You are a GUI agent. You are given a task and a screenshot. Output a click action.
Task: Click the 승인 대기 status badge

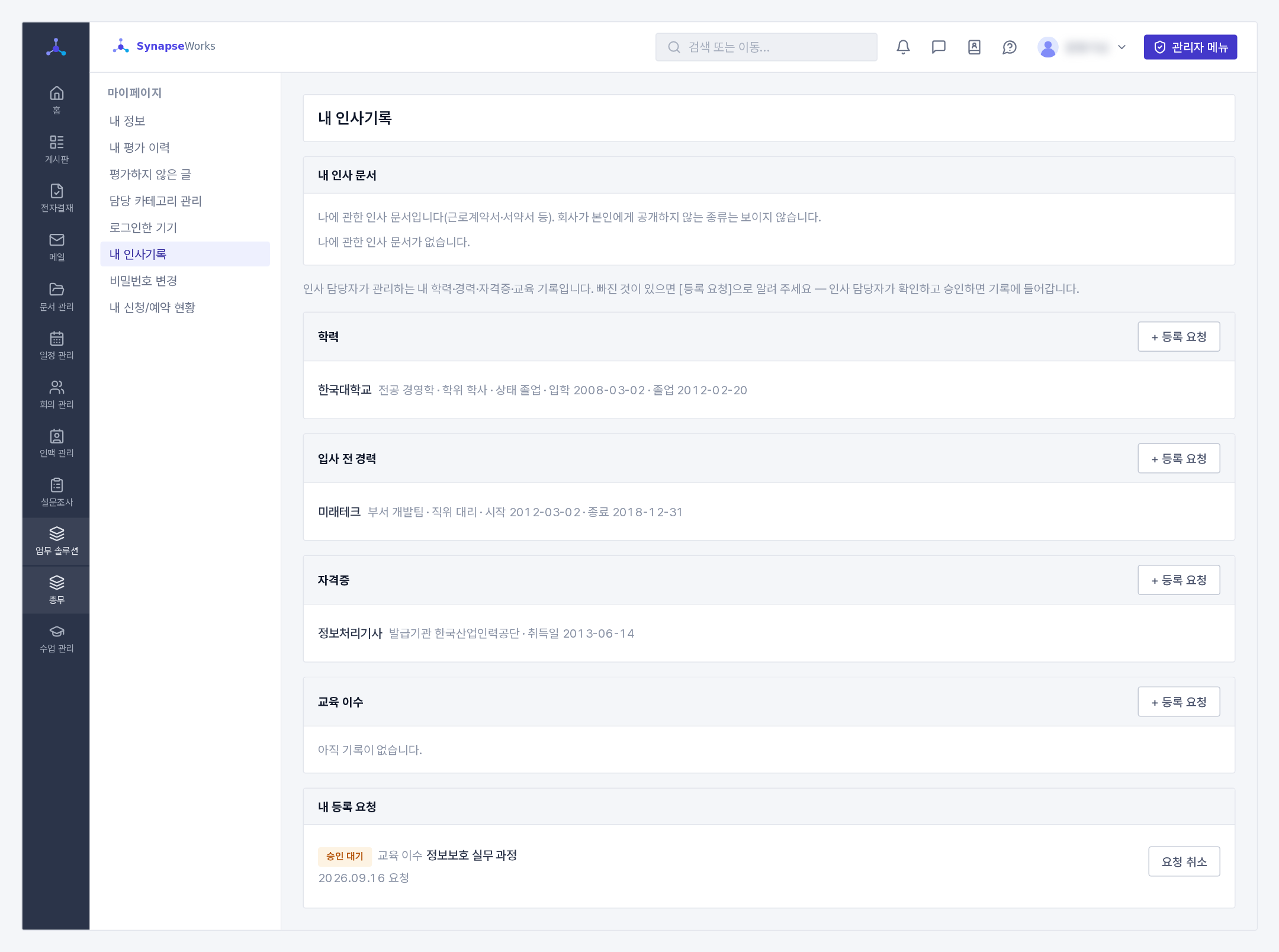point(345,855)
